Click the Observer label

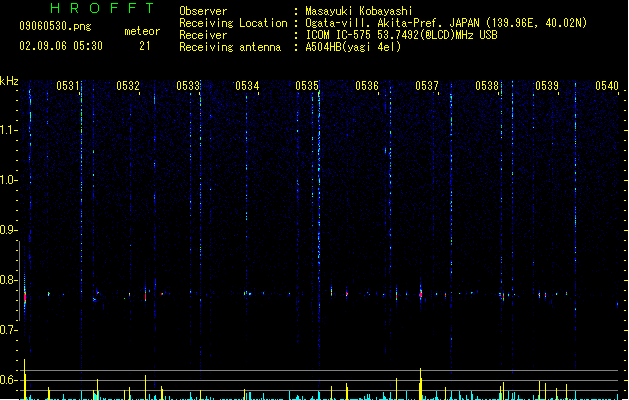tap(203, 11)
